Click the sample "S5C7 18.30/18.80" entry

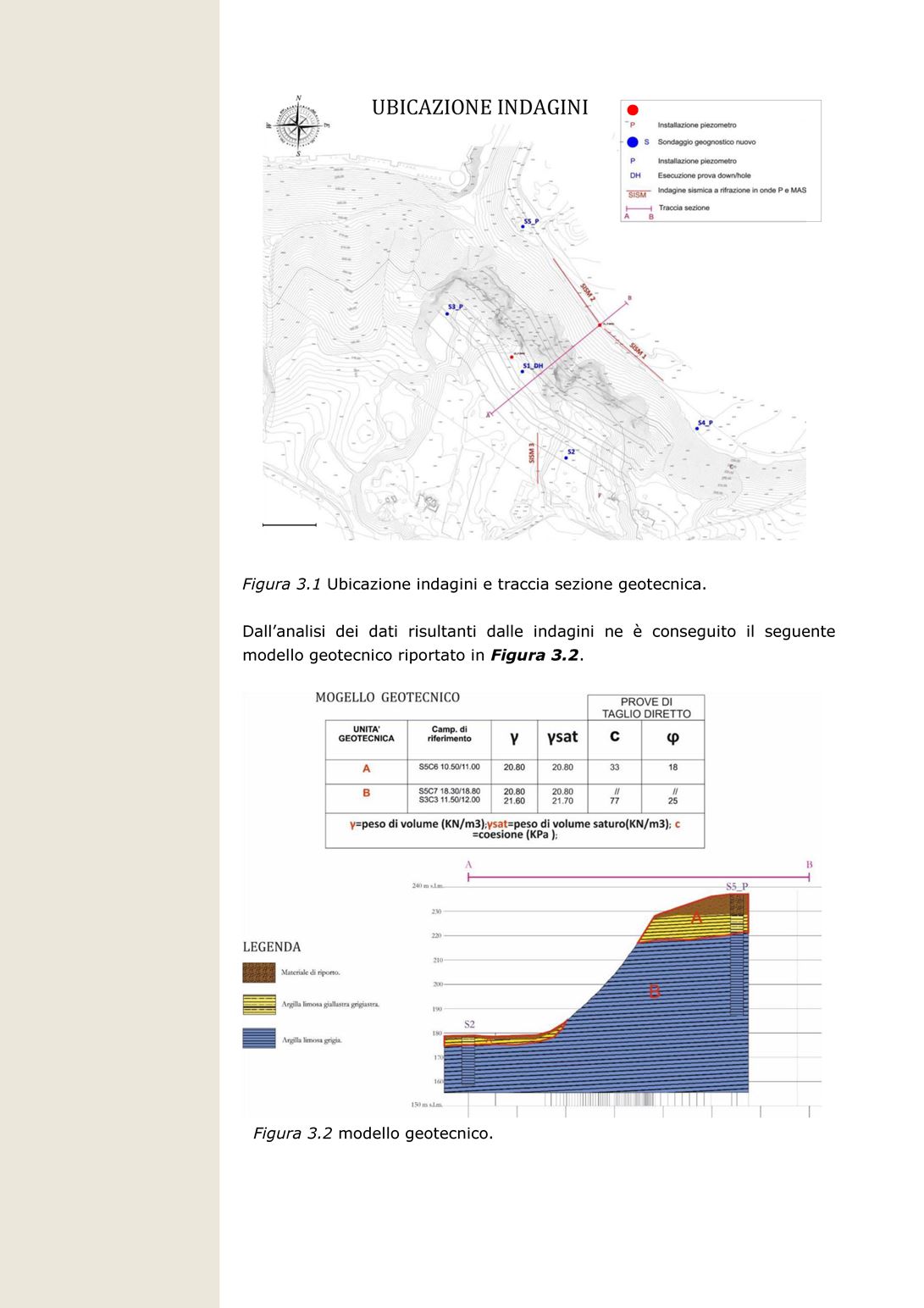[449, 791]
